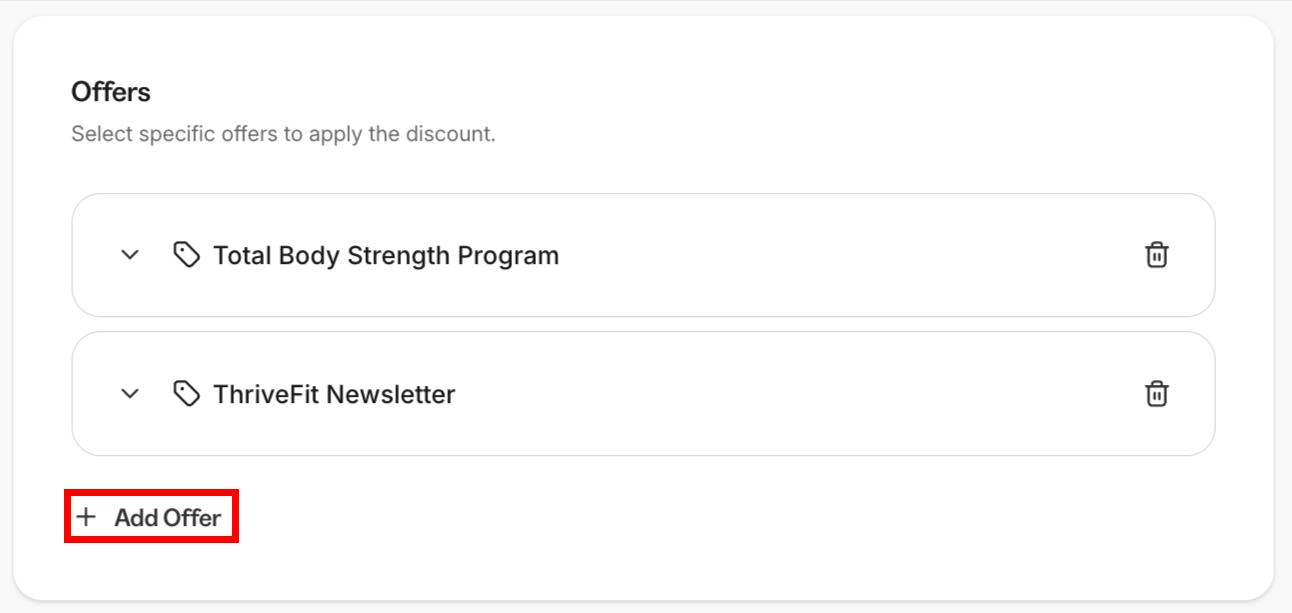Click the trash icon for ThriveFit Newsletter

point(1156,394)
